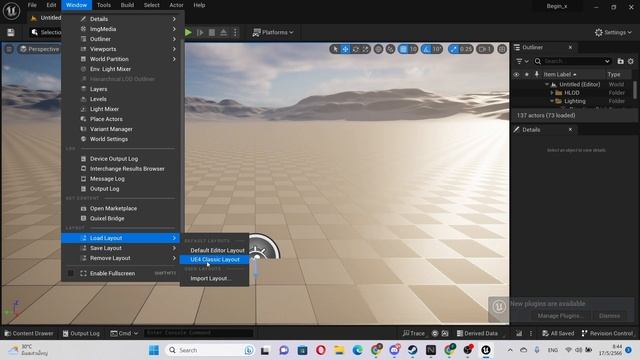The width and height of the screenshot is (640, 360).
Task: Click Outliner create folder icon
Action: point(620,61)
